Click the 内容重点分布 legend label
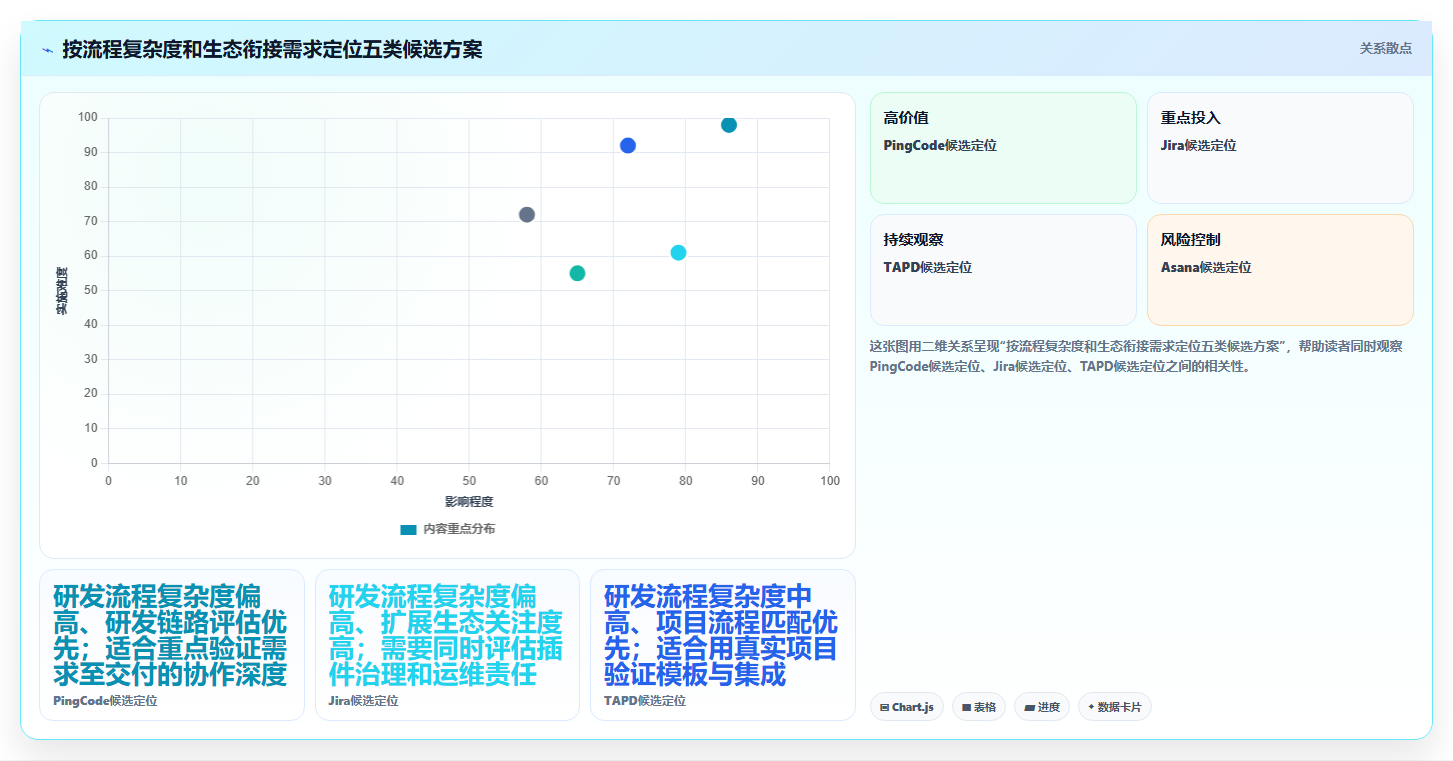The image size is (1453, 761). coord(459,529)
